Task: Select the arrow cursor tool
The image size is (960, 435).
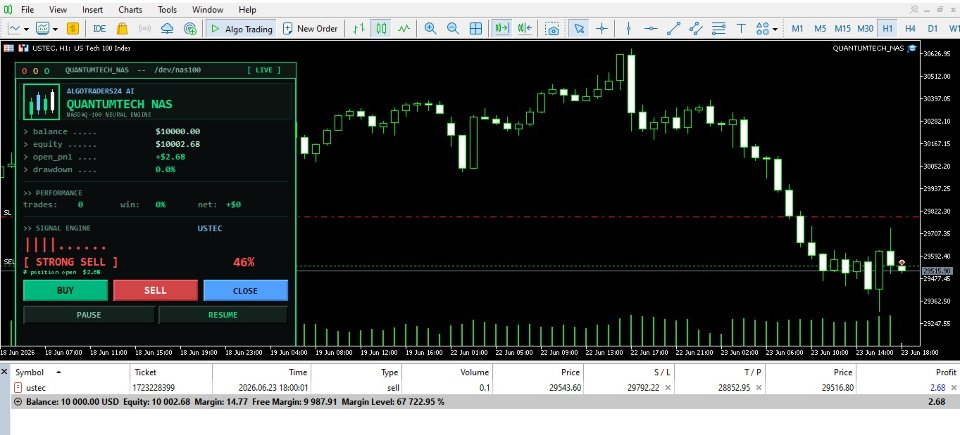Action: [579, 28]
